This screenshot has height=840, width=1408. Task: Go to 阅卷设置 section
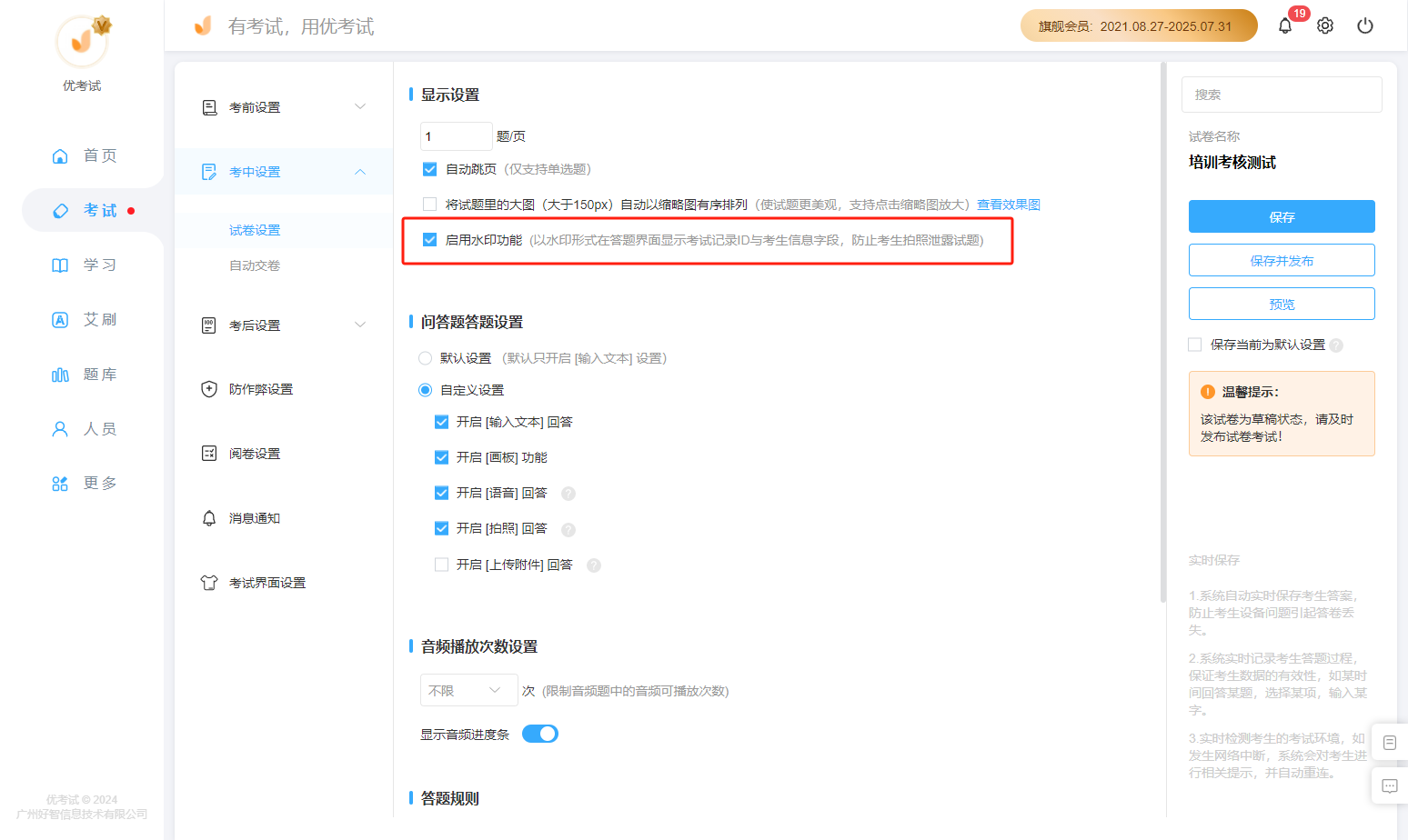point(255,454)
